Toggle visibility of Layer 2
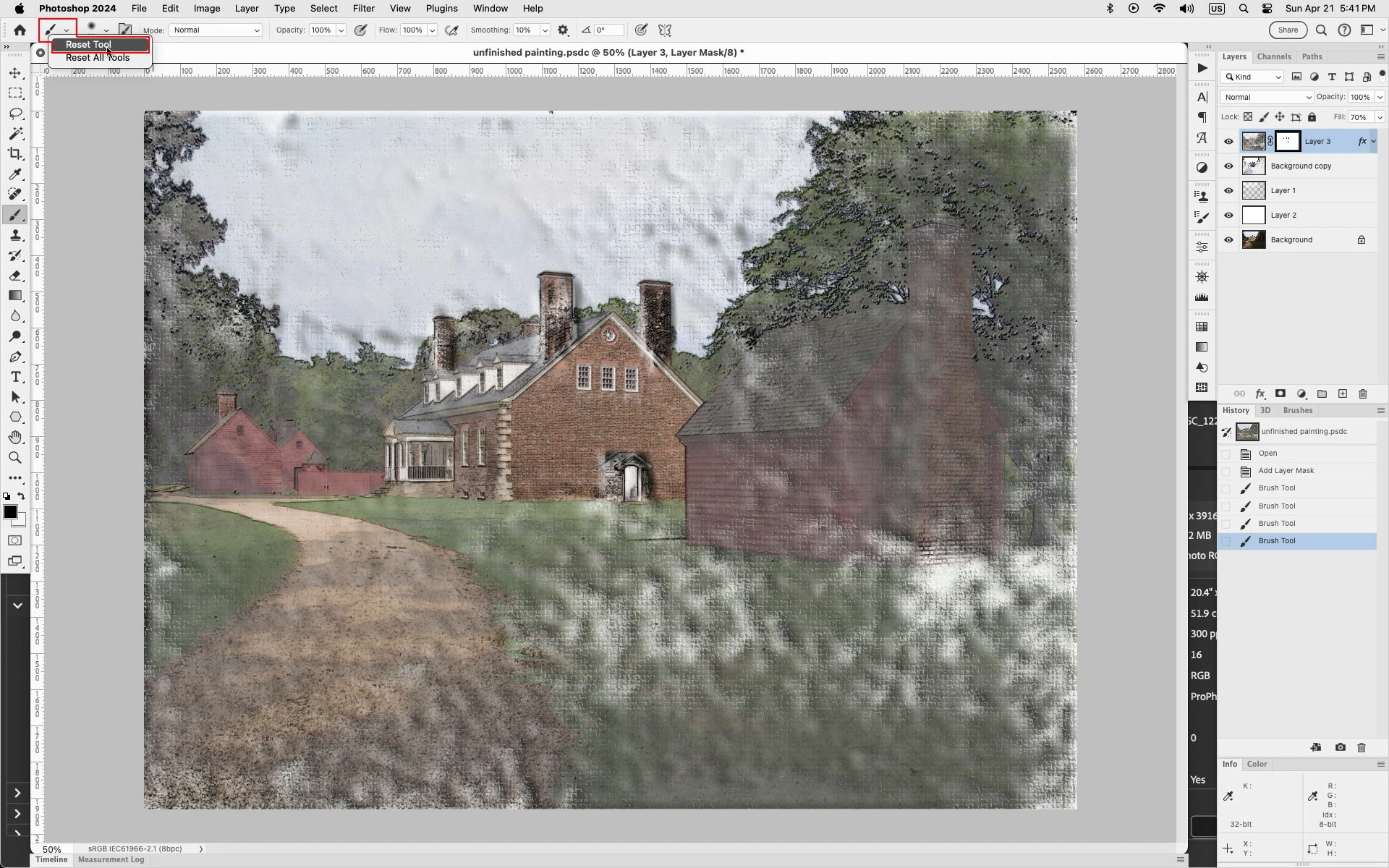The image size is (1389, 868). (1228, 216)
